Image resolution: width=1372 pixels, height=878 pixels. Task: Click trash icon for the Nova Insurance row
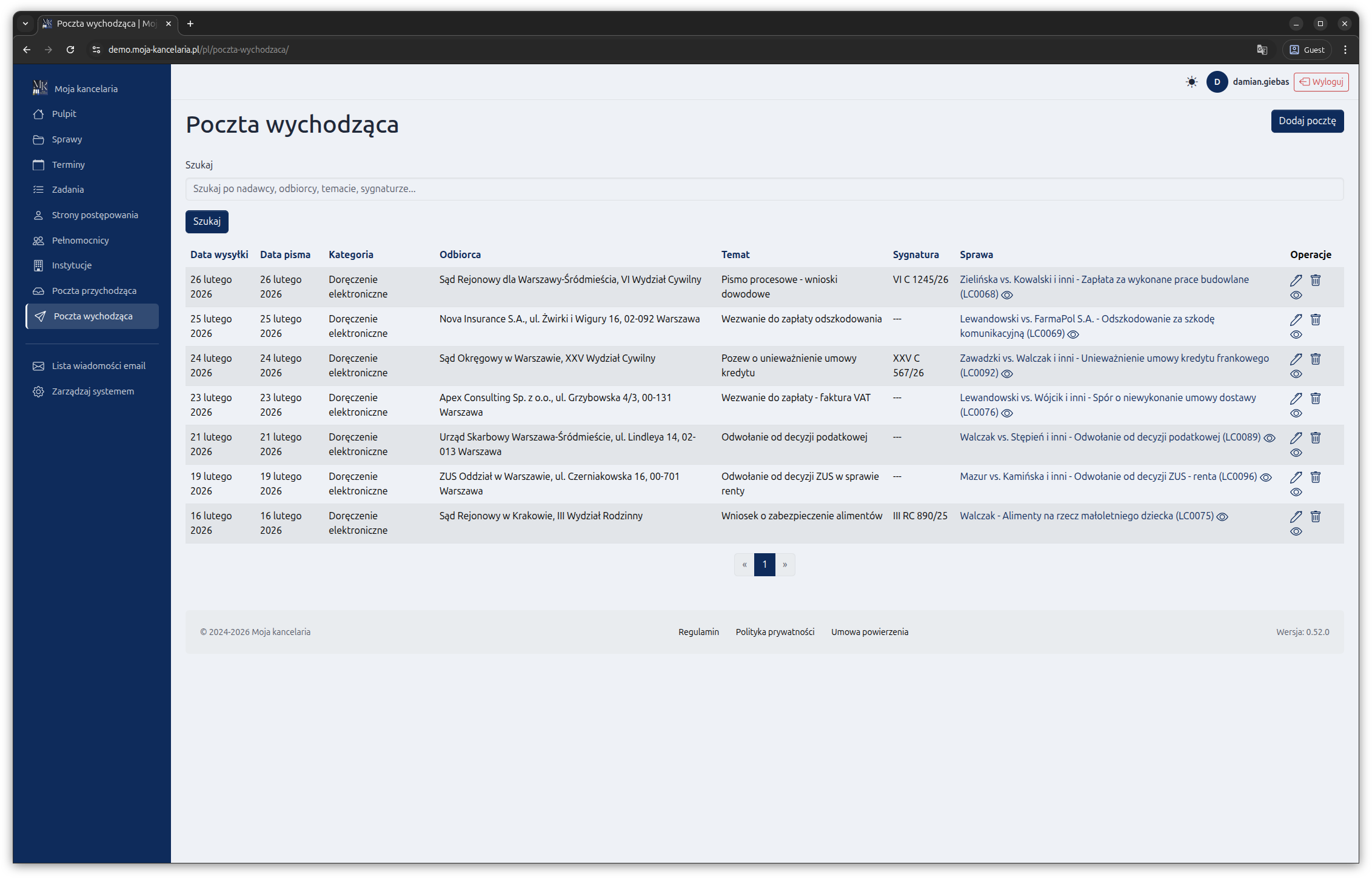point(1315,319)
